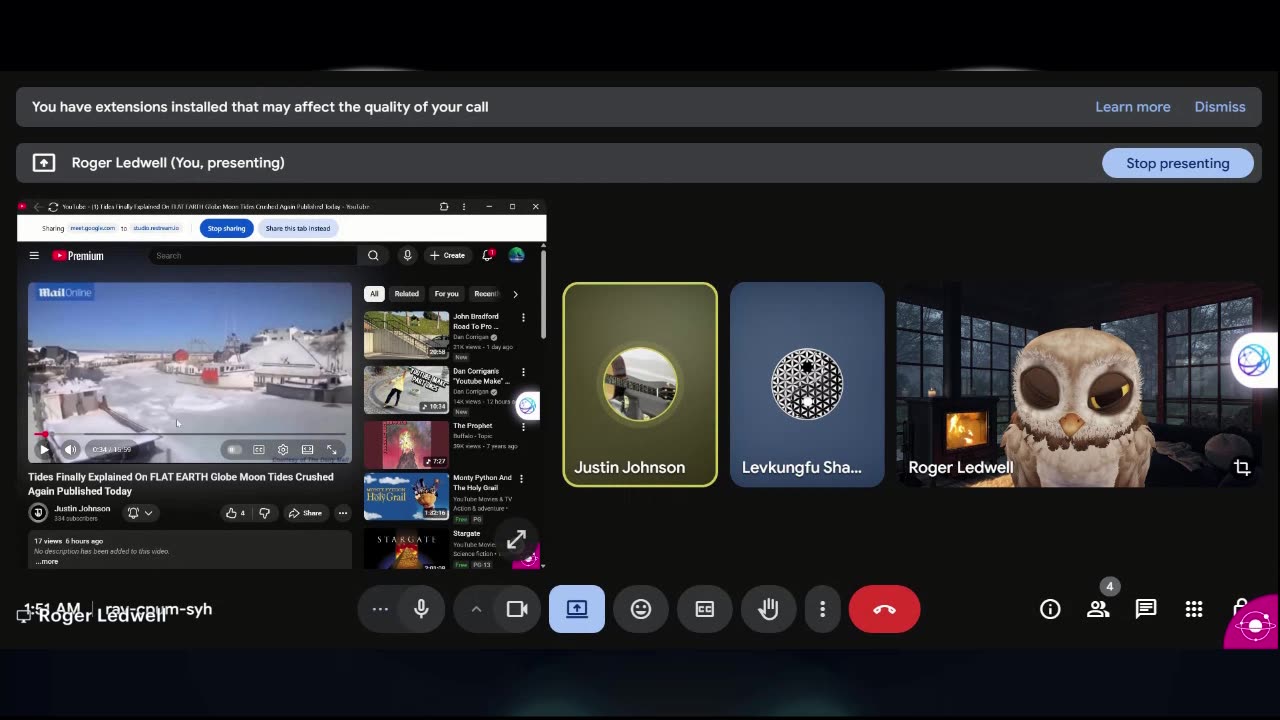
Task: Expand video settings chevron beside camera
Action: [476, 609]
